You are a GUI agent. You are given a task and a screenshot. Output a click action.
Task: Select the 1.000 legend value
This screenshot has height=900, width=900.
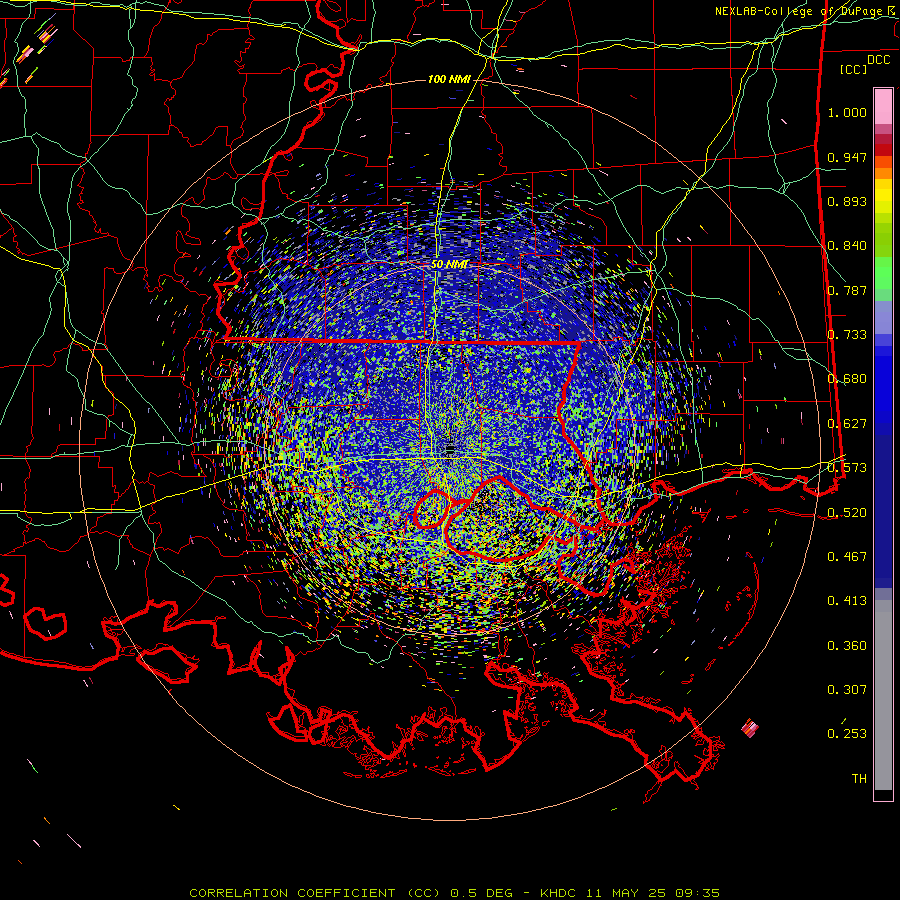(847, 112)
